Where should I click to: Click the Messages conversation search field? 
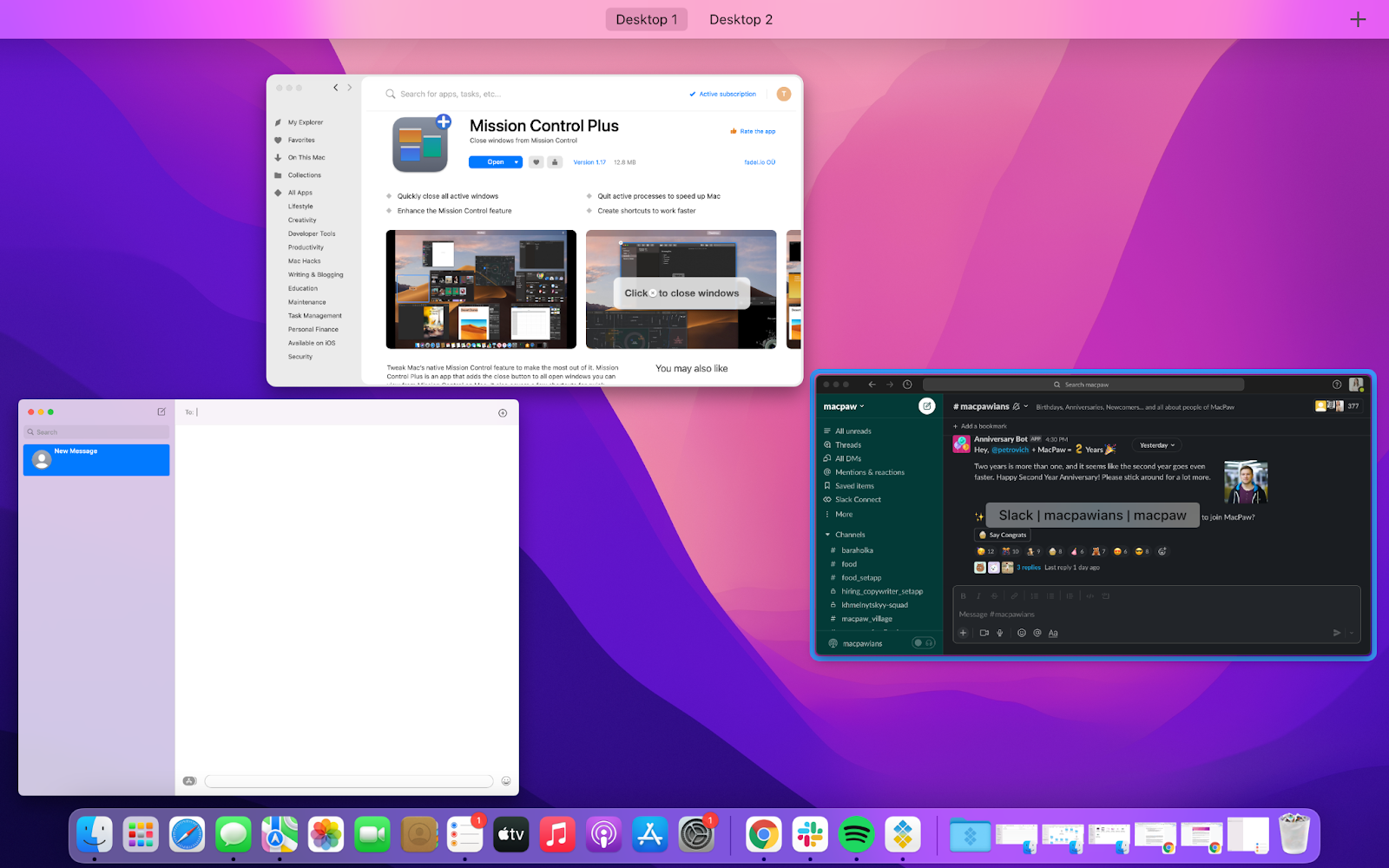(96, 431)
